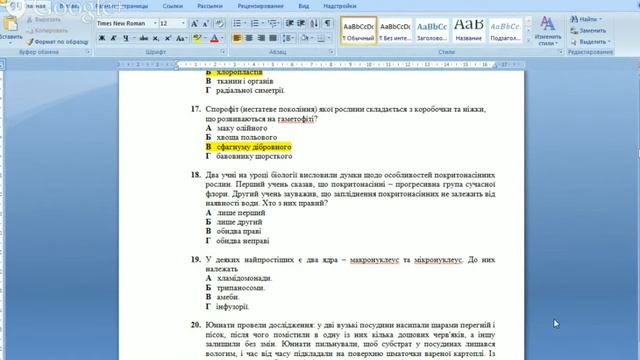Open the Shading color dropdown arrow

(312, 38)
